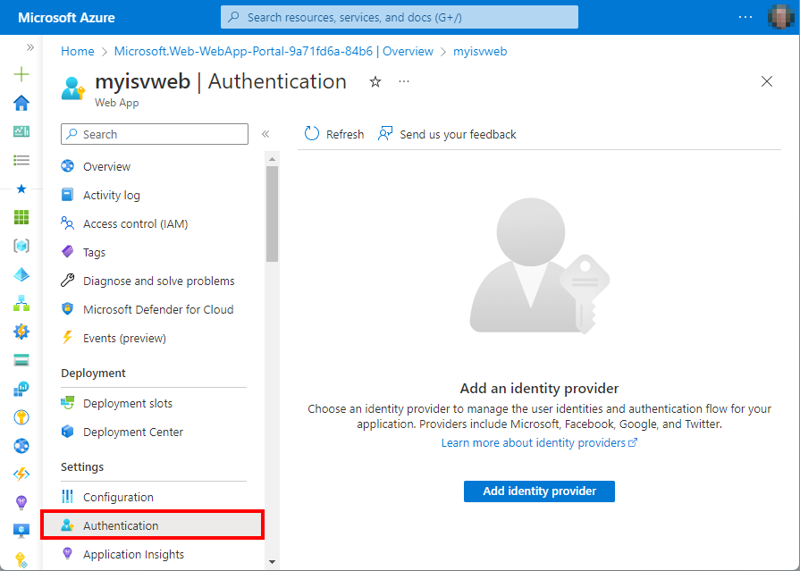This screenshot has height=571, width=800.
Task: Click the blue tiles with chart icon in rail
Action: 21,389
